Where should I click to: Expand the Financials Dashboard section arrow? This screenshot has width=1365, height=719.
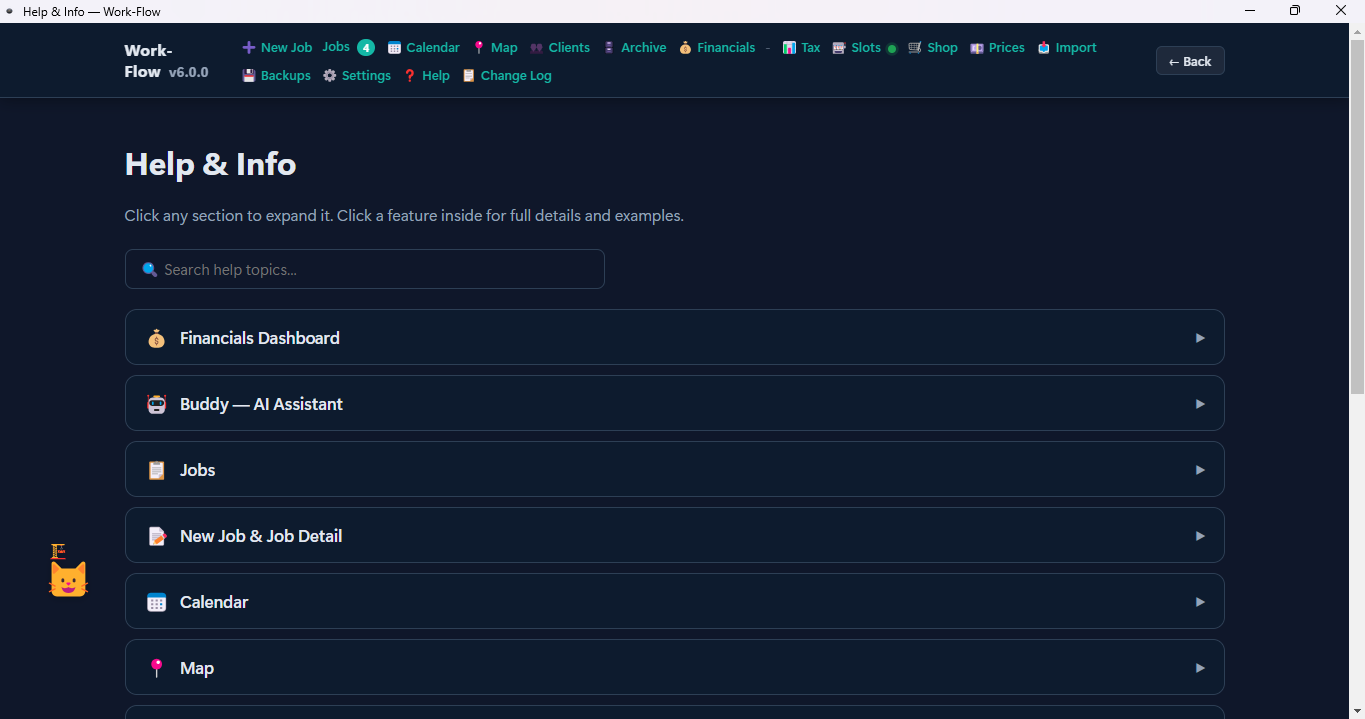point(1200,338)
